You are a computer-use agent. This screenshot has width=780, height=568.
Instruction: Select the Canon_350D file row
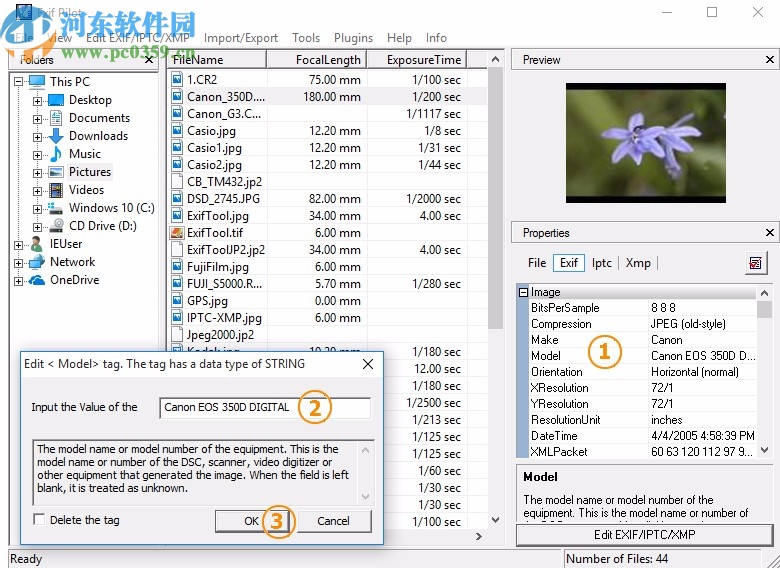coord(327,96)
